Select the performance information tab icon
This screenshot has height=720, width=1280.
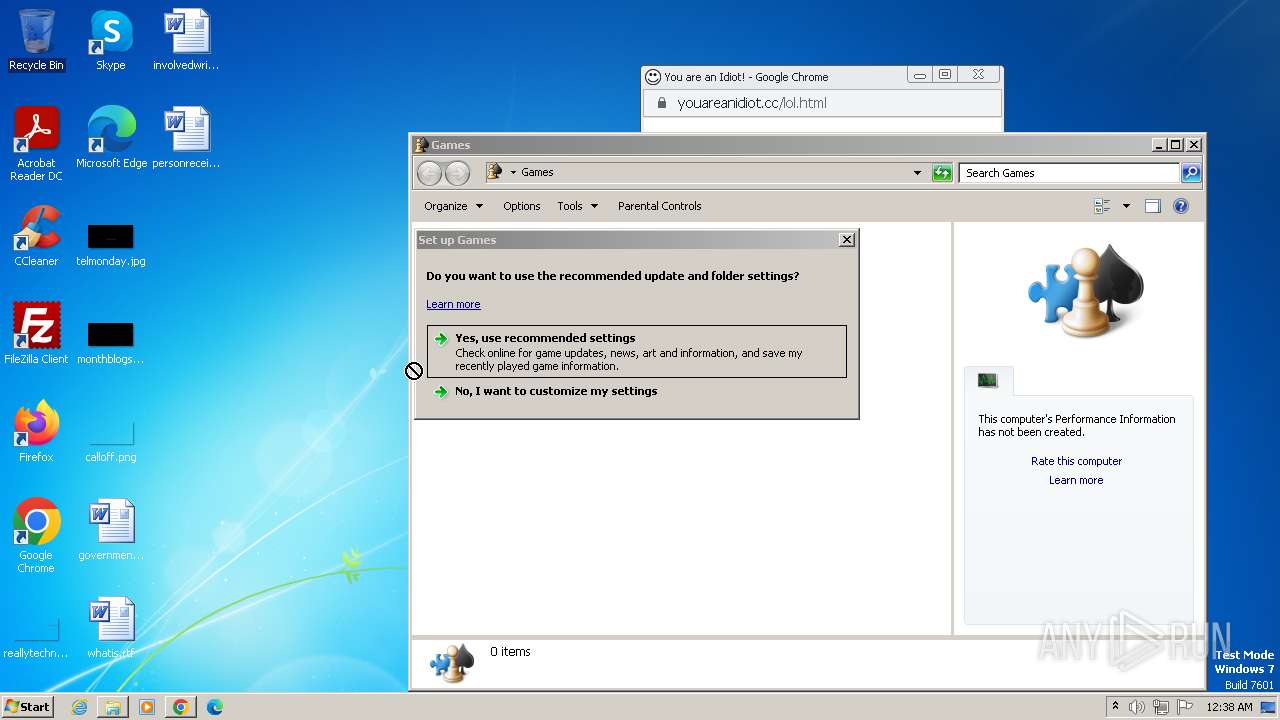(x=988, y=380)
